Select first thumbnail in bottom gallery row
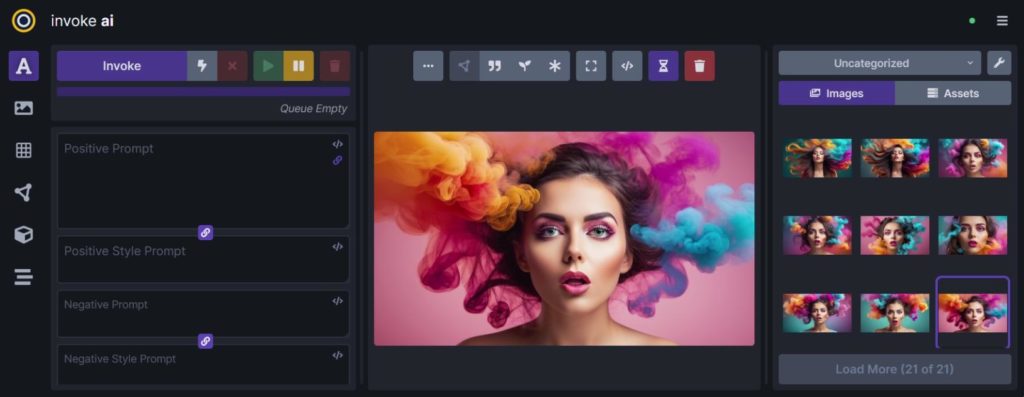Screen dimensions: 1024x397 coord(818,313)
